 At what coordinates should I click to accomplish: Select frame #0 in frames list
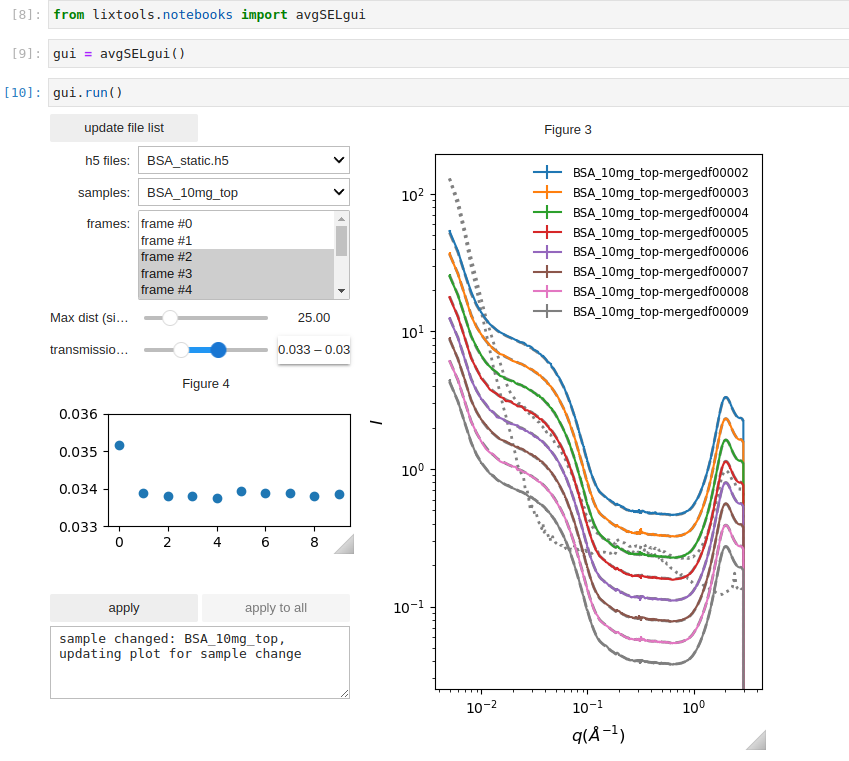pos(237,224)
